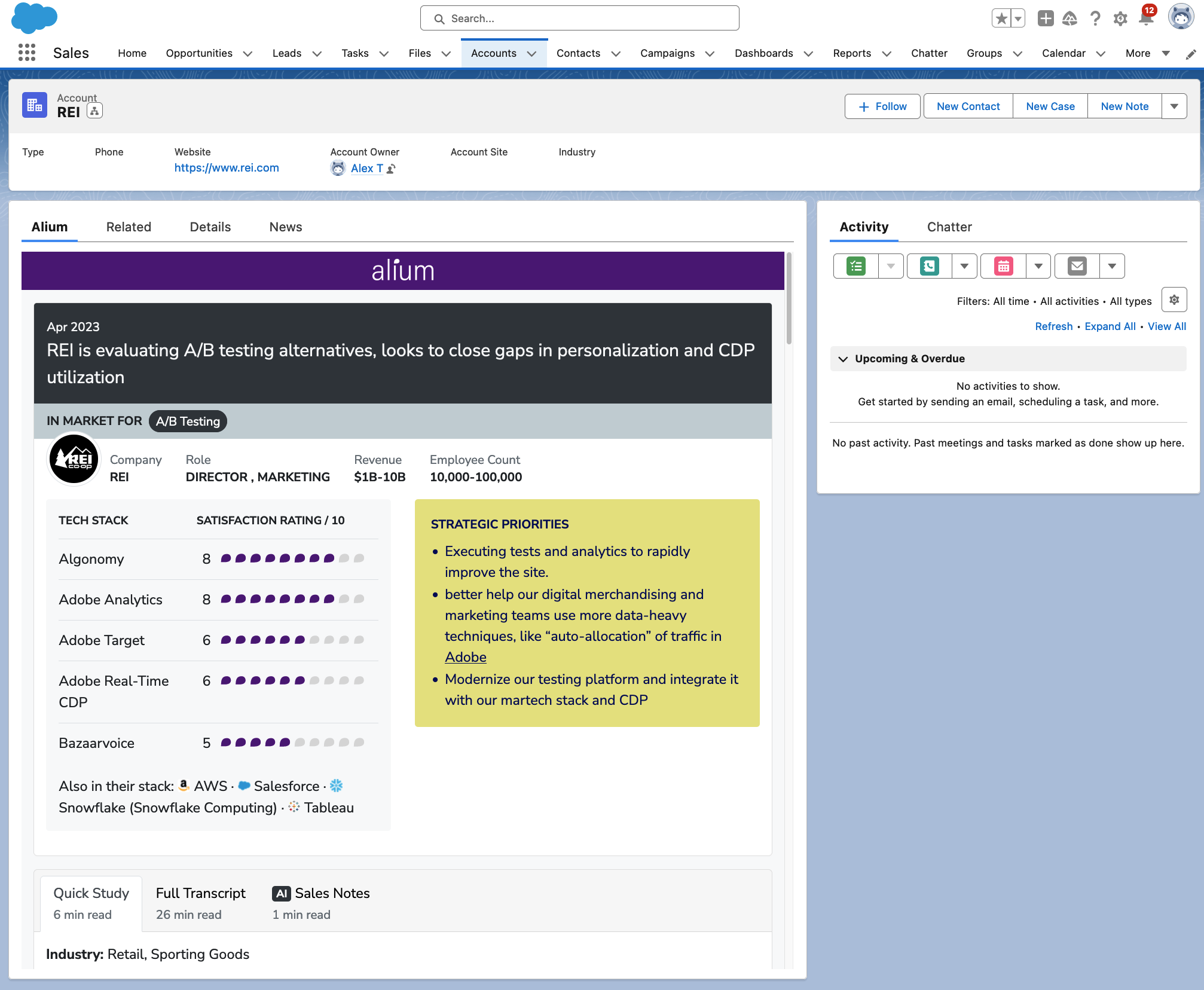Screen dimensions: 1204x990
Task: Open the More navigation menu
Action: pos(1147,53)
